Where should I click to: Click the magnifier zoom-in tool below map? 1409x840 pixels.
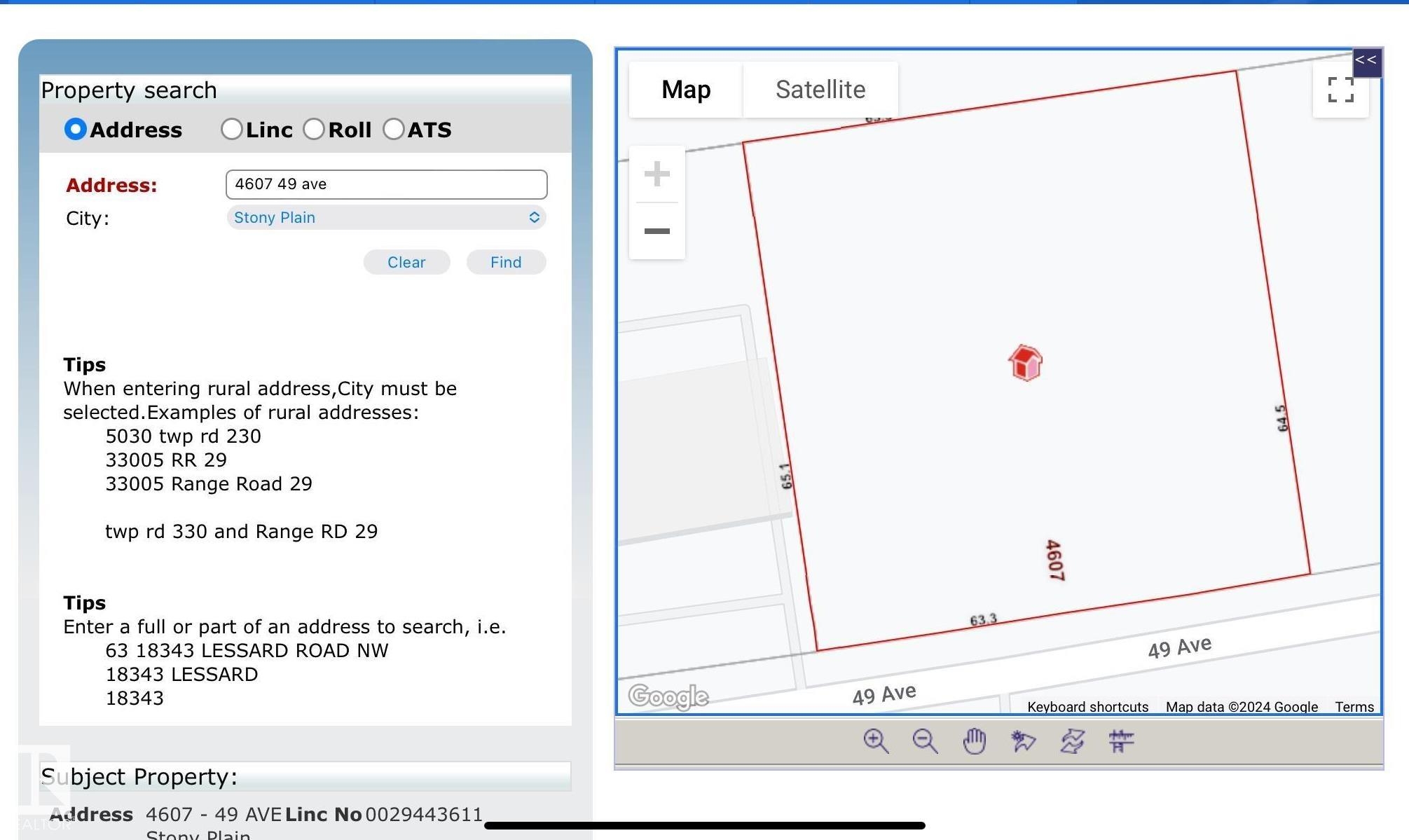[875, 741]
